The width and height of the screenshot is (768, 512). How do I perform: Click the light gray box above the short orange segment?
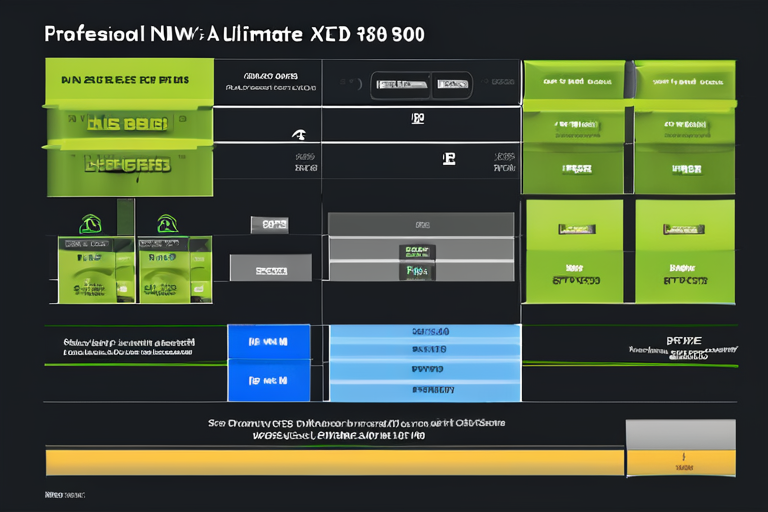(x=681, y=435)
